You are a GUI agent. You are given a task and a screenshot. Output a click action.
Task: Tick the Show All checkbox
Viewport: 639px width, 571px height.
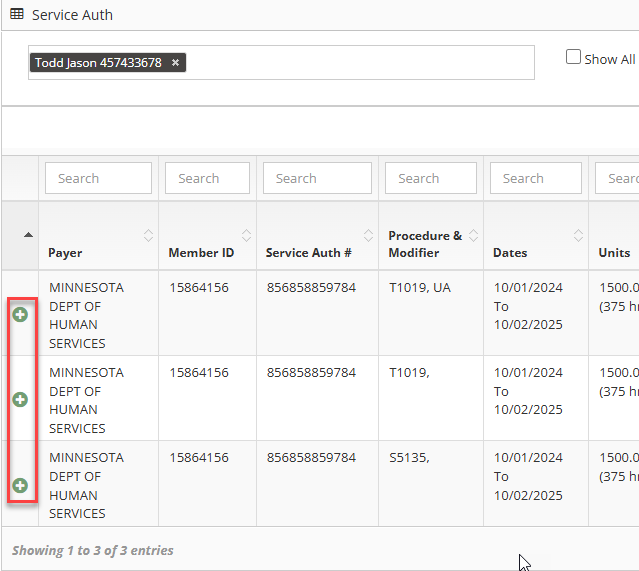pyautogui.click(x=573, y=57)
